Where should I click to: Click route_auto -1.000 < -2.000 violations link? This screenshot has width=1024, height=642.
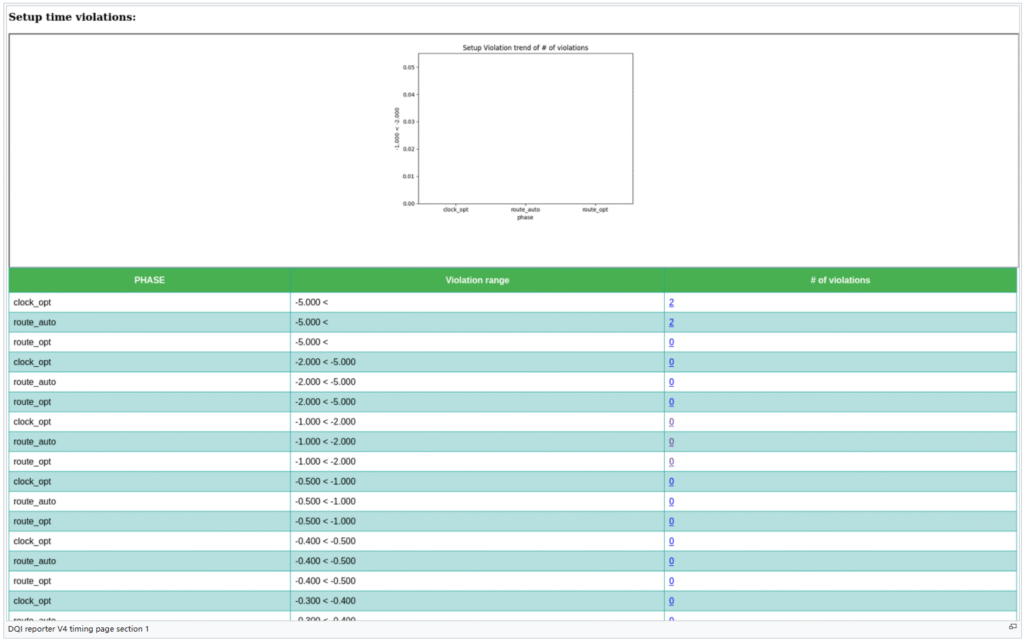671,442
